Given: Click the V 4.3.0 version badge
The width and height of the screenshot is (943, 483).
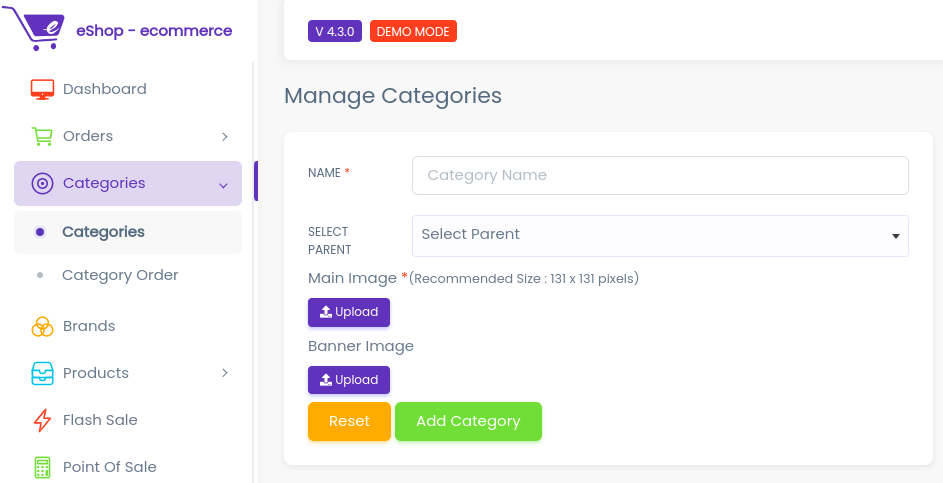Looking at the screenshot, I should point(334,31).
